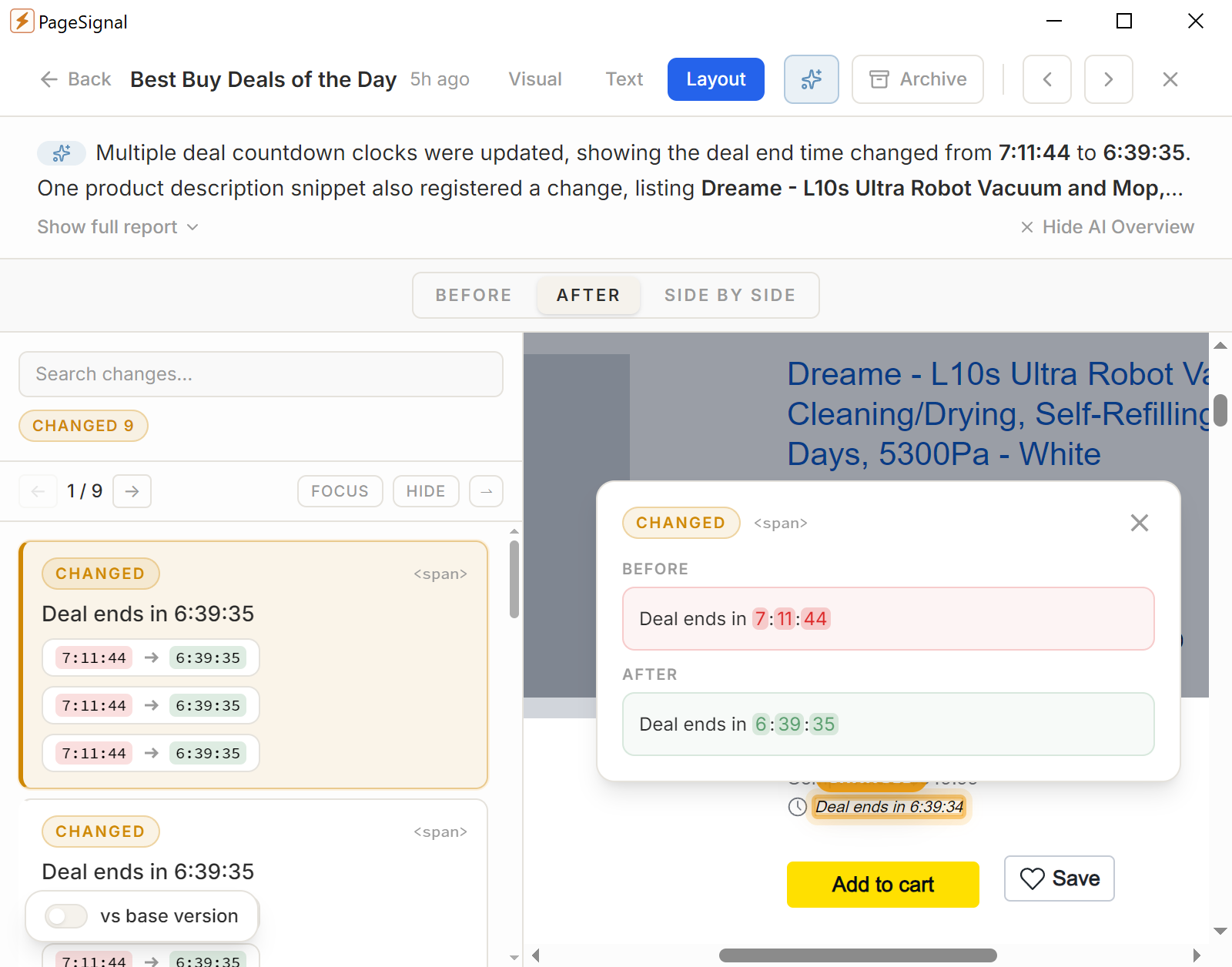Click the highlighted Deal ends in 6:39:34 text
Image resolution: width=1232 pixels, height=967 pixels.
pyautogui.click(x=889, y=807)
